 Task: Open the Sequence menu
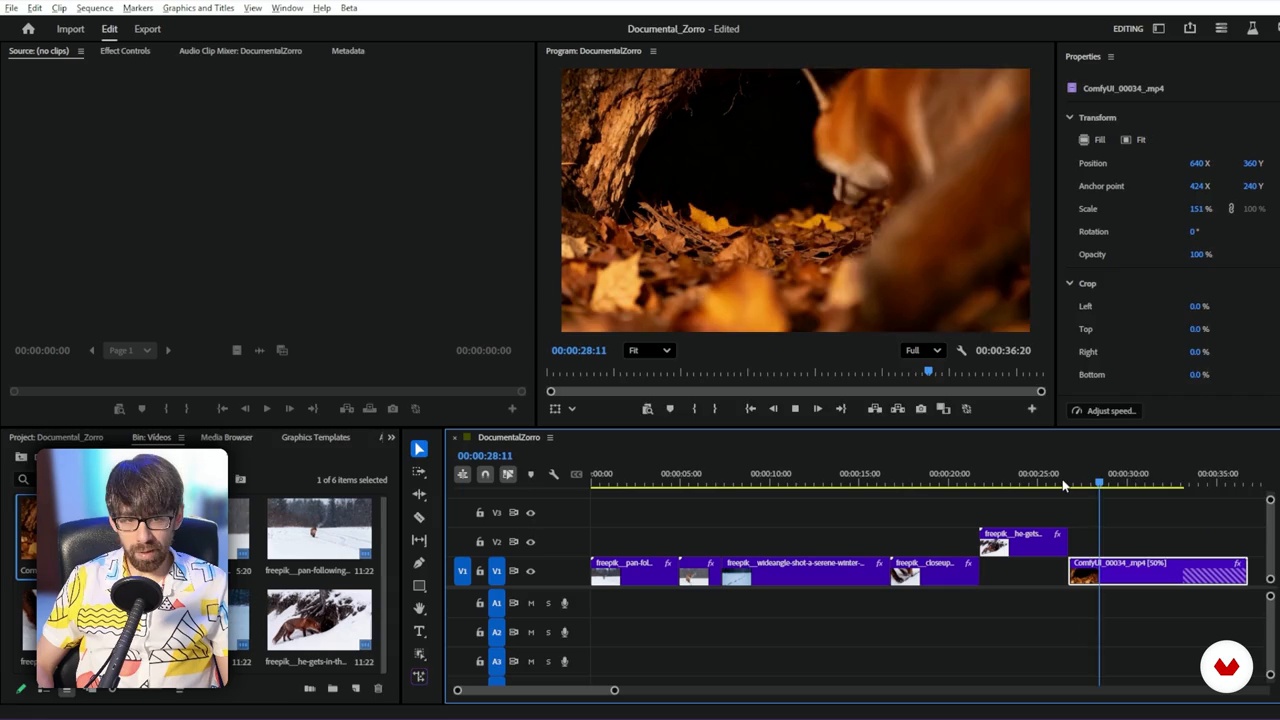pos(94,8)
